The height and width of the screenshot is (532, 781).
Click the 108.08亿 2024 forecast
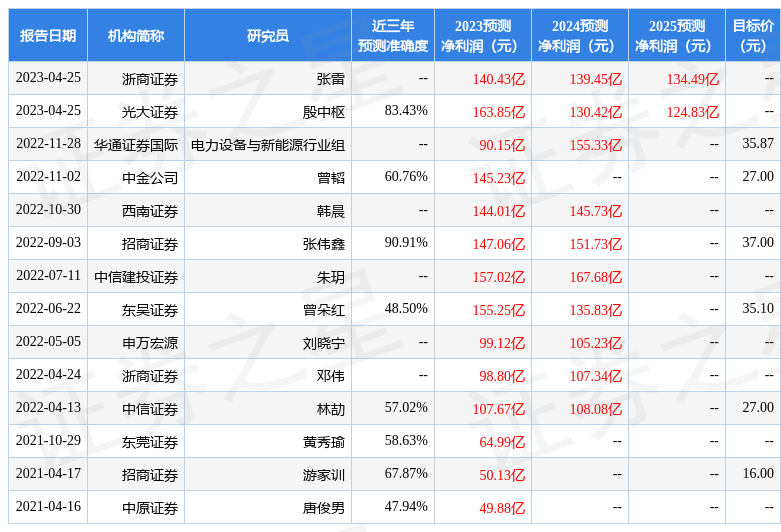pos(596,409)
